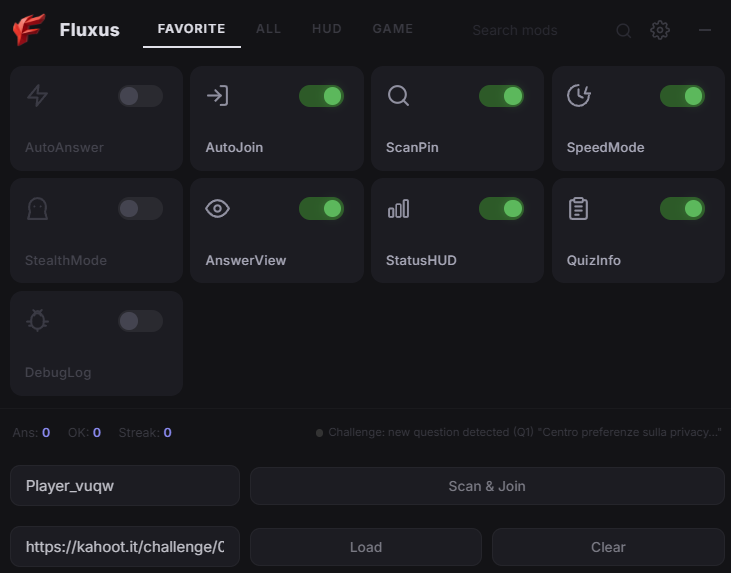The image size is (731, 573).
Task: Click the DebugLog card label
Action: [x=58, y=373]
